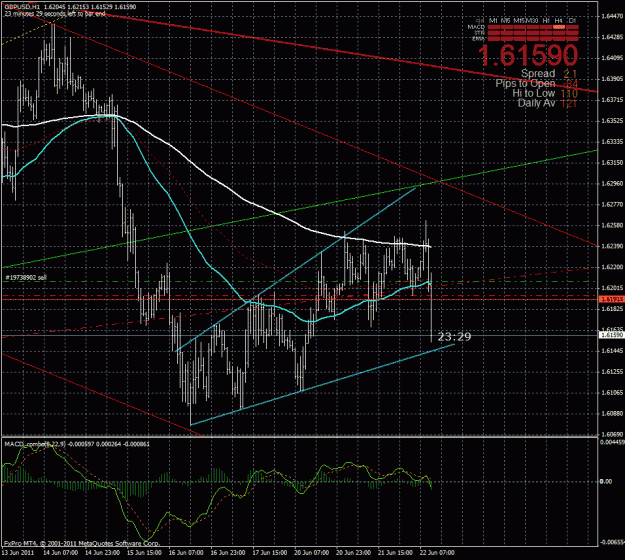Click the MACD row label in dashboard
The height and width of the screenshot is (560, 625).
(476, 27)
